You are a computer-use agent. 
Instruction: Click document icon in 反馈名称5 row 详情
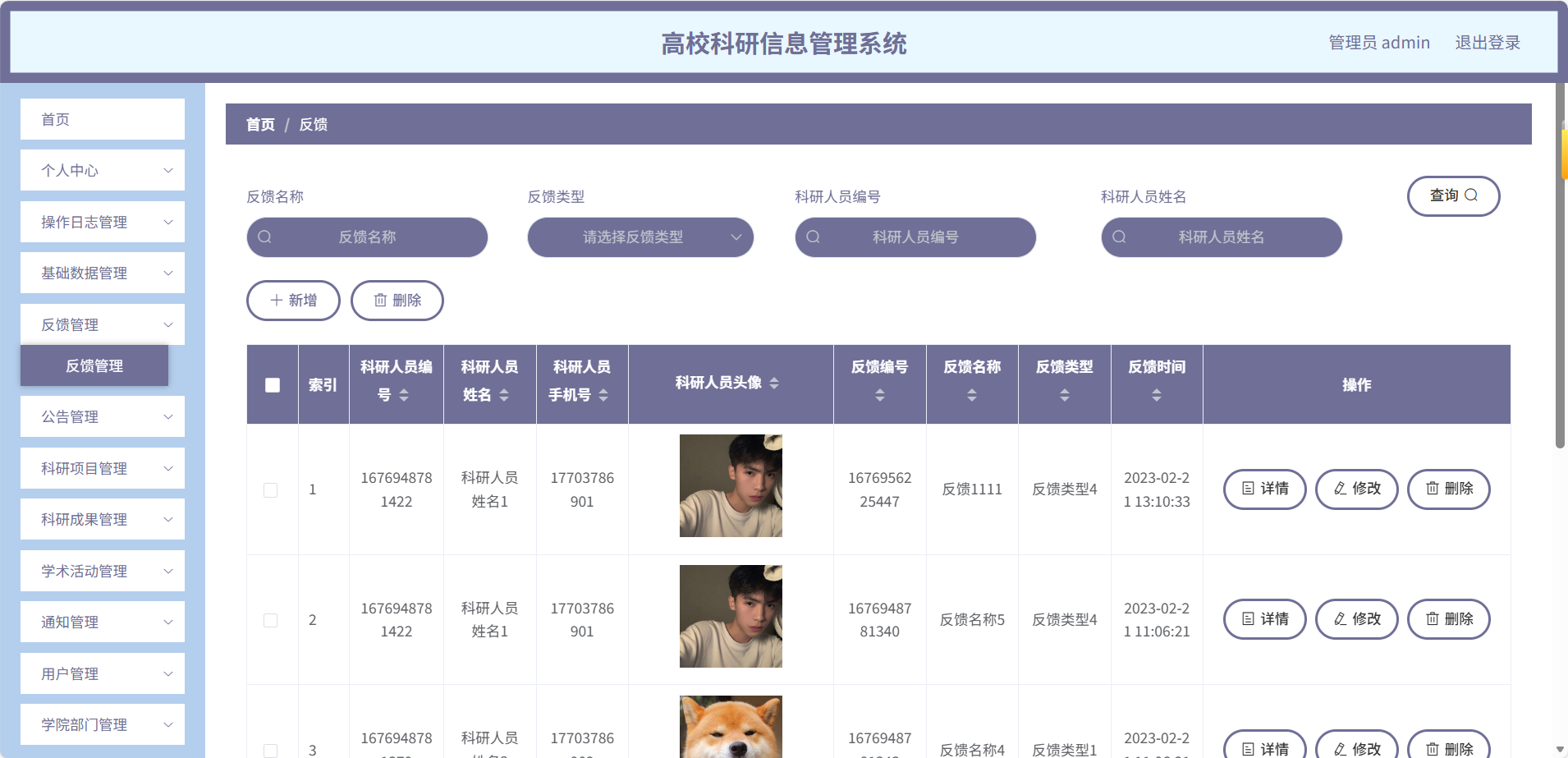coord(1248,619)
